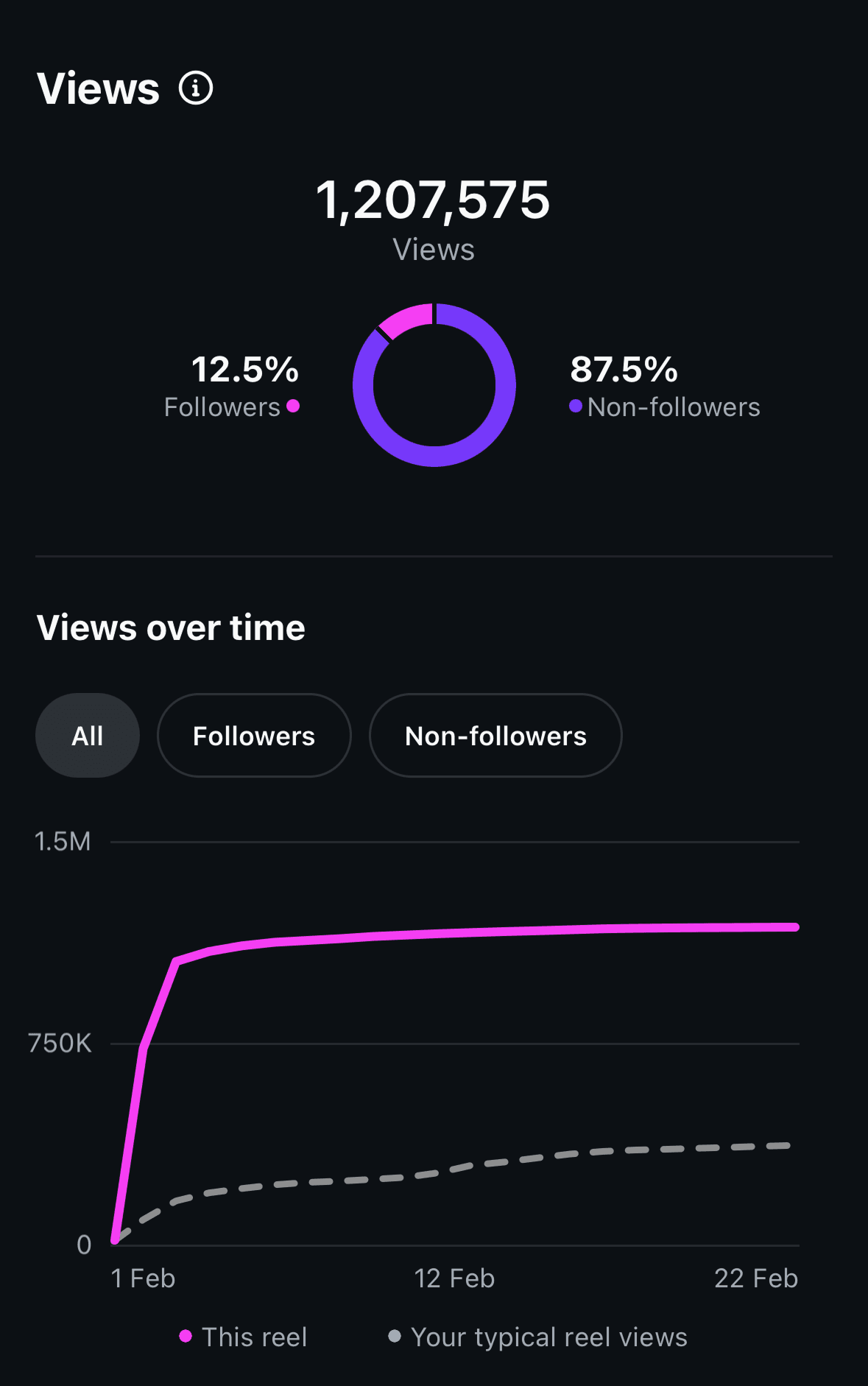868x1386 pixels.
Task: Click the 12.5% Followers percentage
Action: (245, 370)
